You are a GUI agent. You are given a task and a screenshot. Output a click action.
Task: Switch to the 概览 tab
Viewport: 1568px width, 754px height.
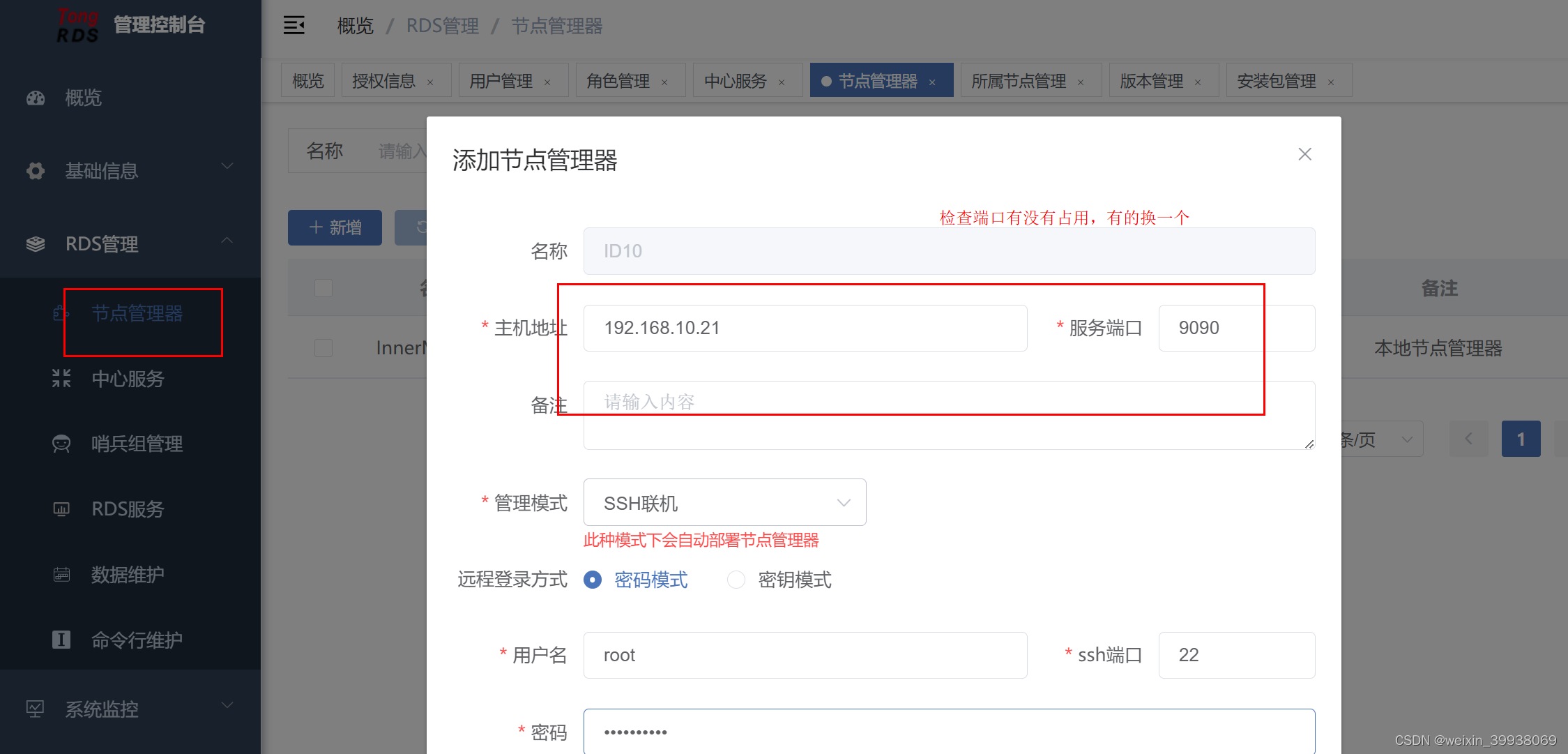308,81
